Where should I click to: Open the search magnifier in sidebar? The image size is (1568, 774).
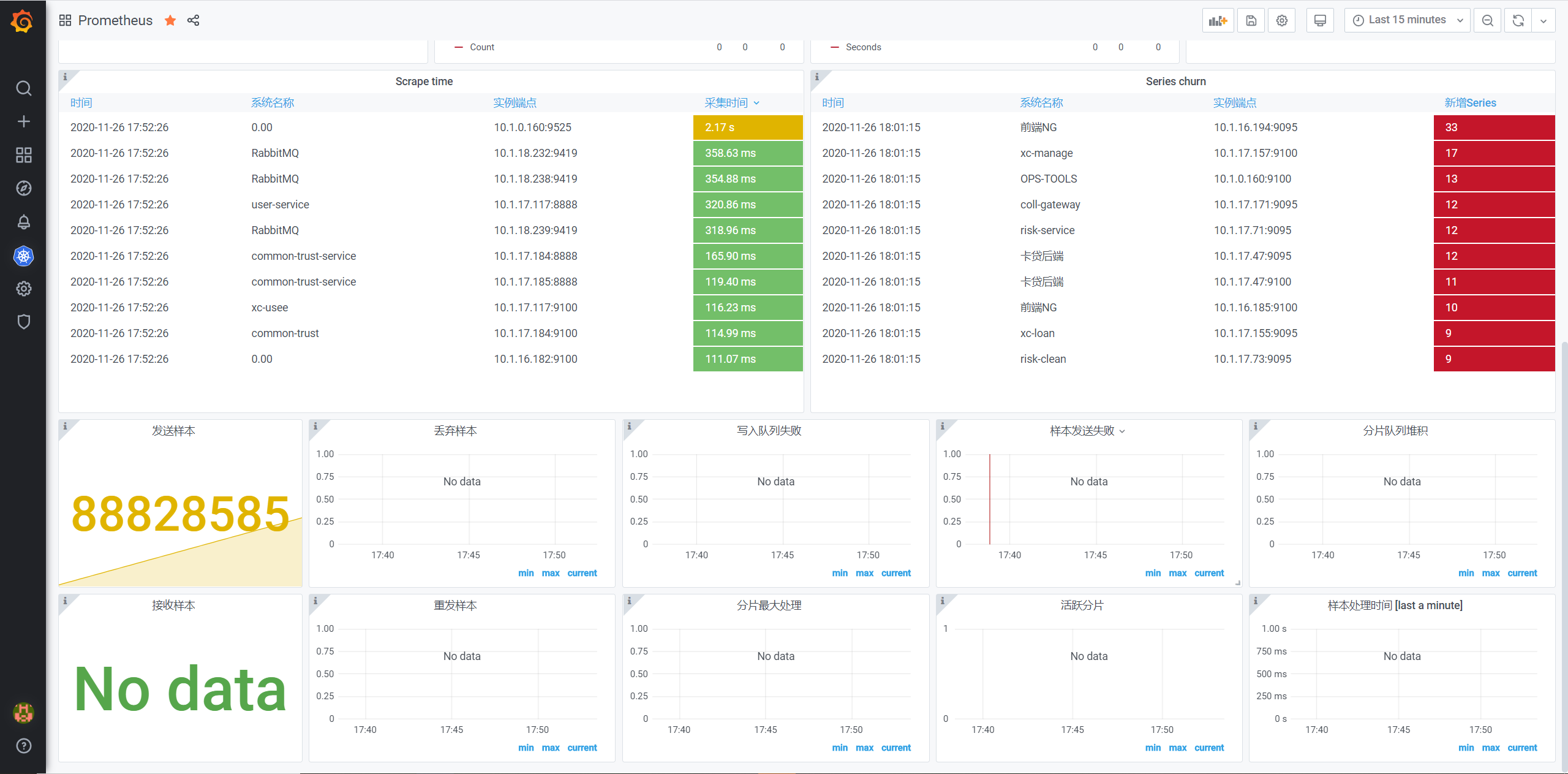(x=23, y=88)
